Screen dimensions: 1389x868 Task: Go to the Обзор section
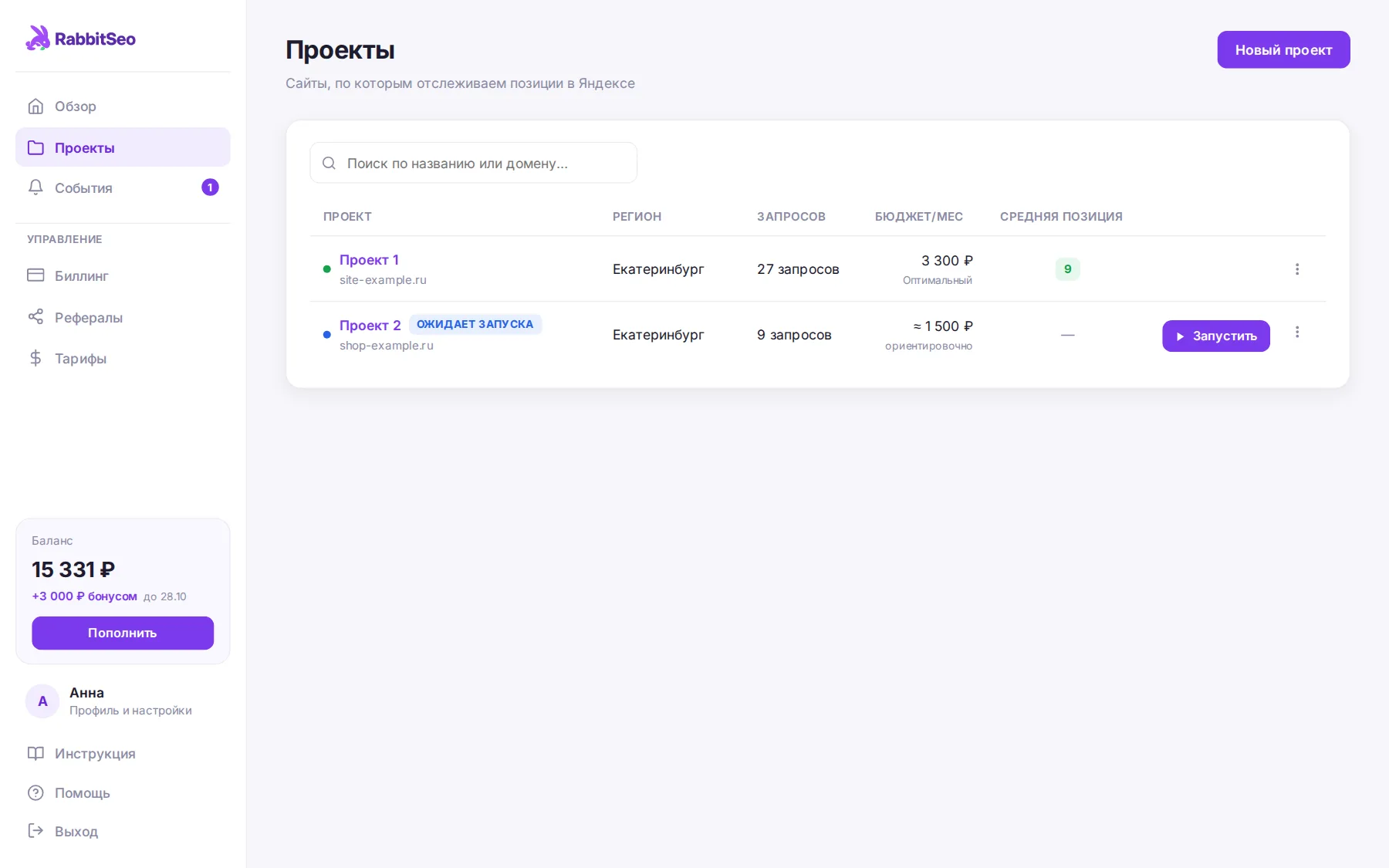123,106
